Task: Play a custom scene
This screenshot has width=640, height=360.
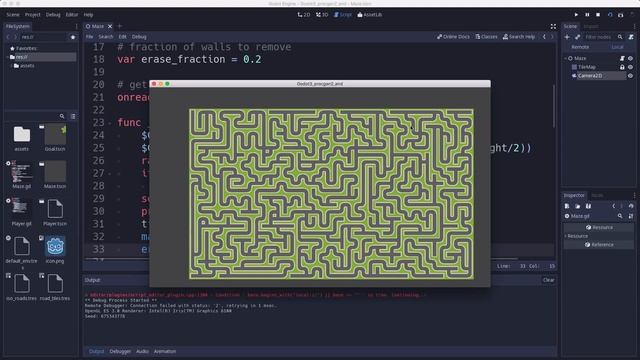Action: [621, 15]
